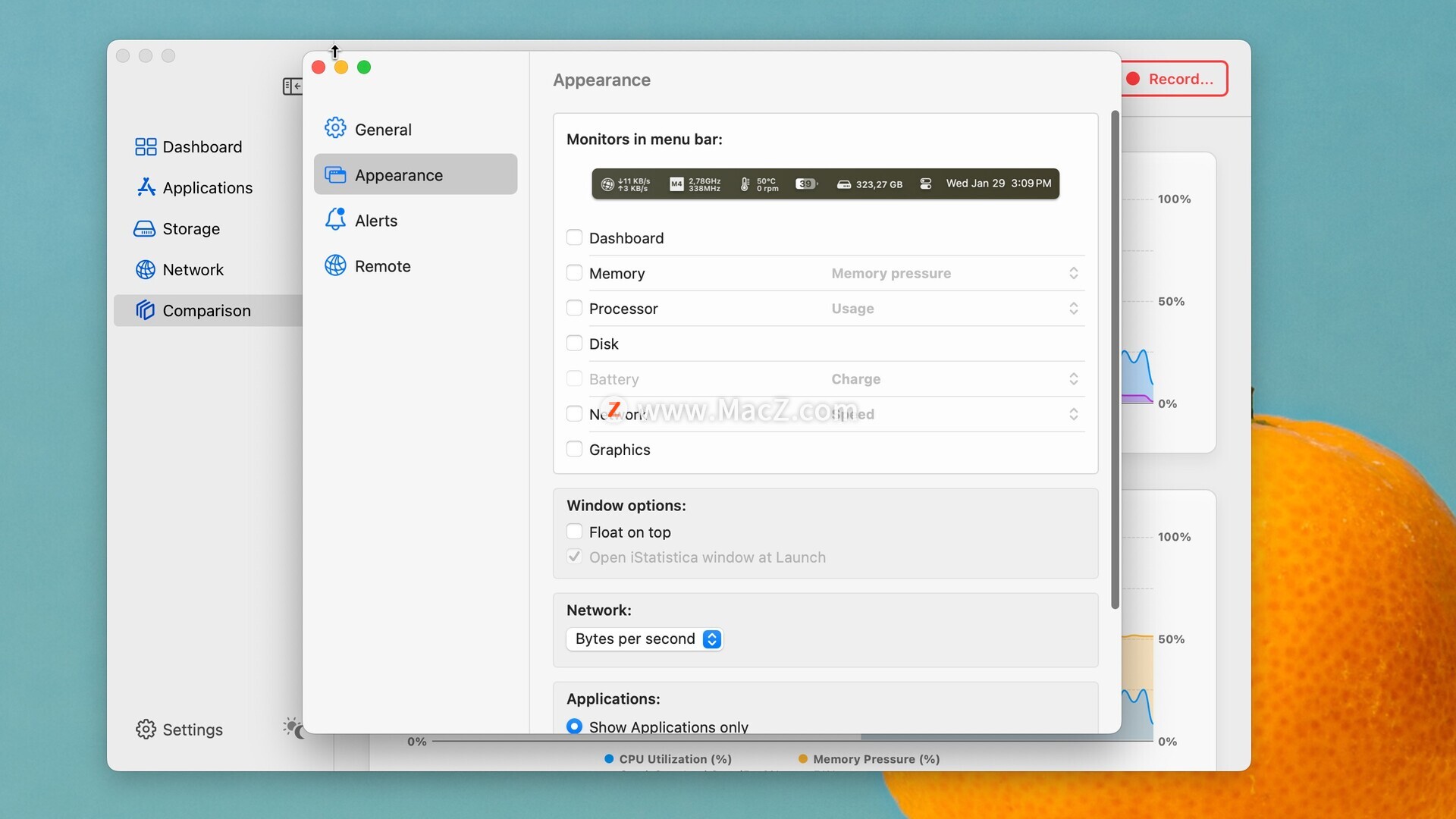Click the General gear icon in settings
Viewport: 1456px width, 819px height.
pyautogui.click(x=335, y=128)
